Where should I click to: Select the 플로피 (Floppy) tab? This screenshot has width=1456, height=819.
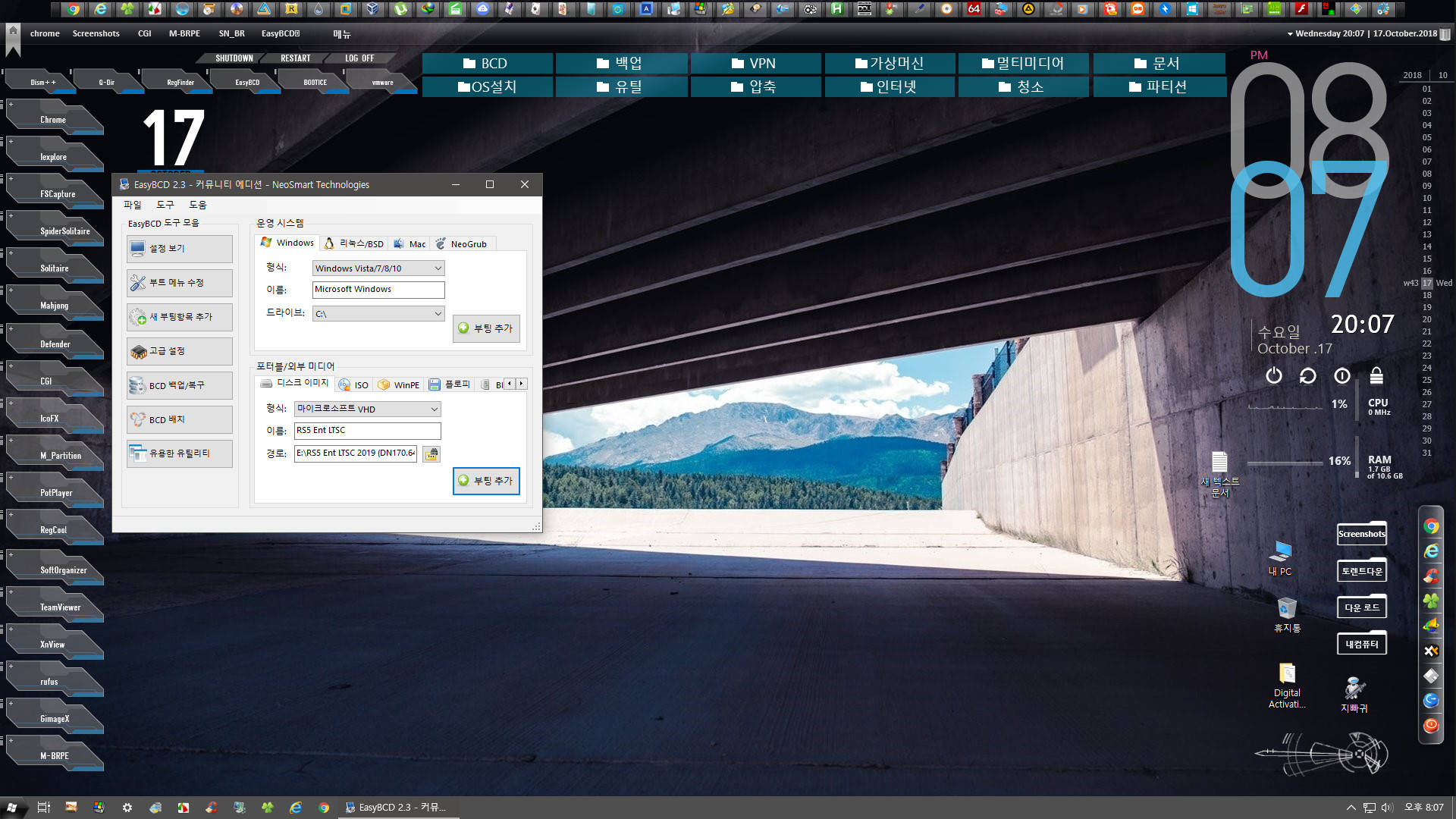point(450,385)
